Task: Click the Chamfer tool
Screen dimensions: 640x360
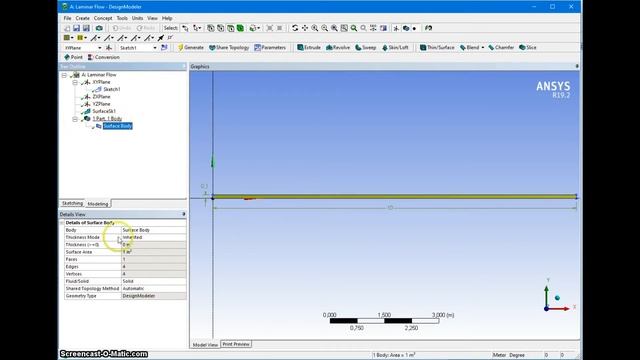Action: (x=501, y=48)
